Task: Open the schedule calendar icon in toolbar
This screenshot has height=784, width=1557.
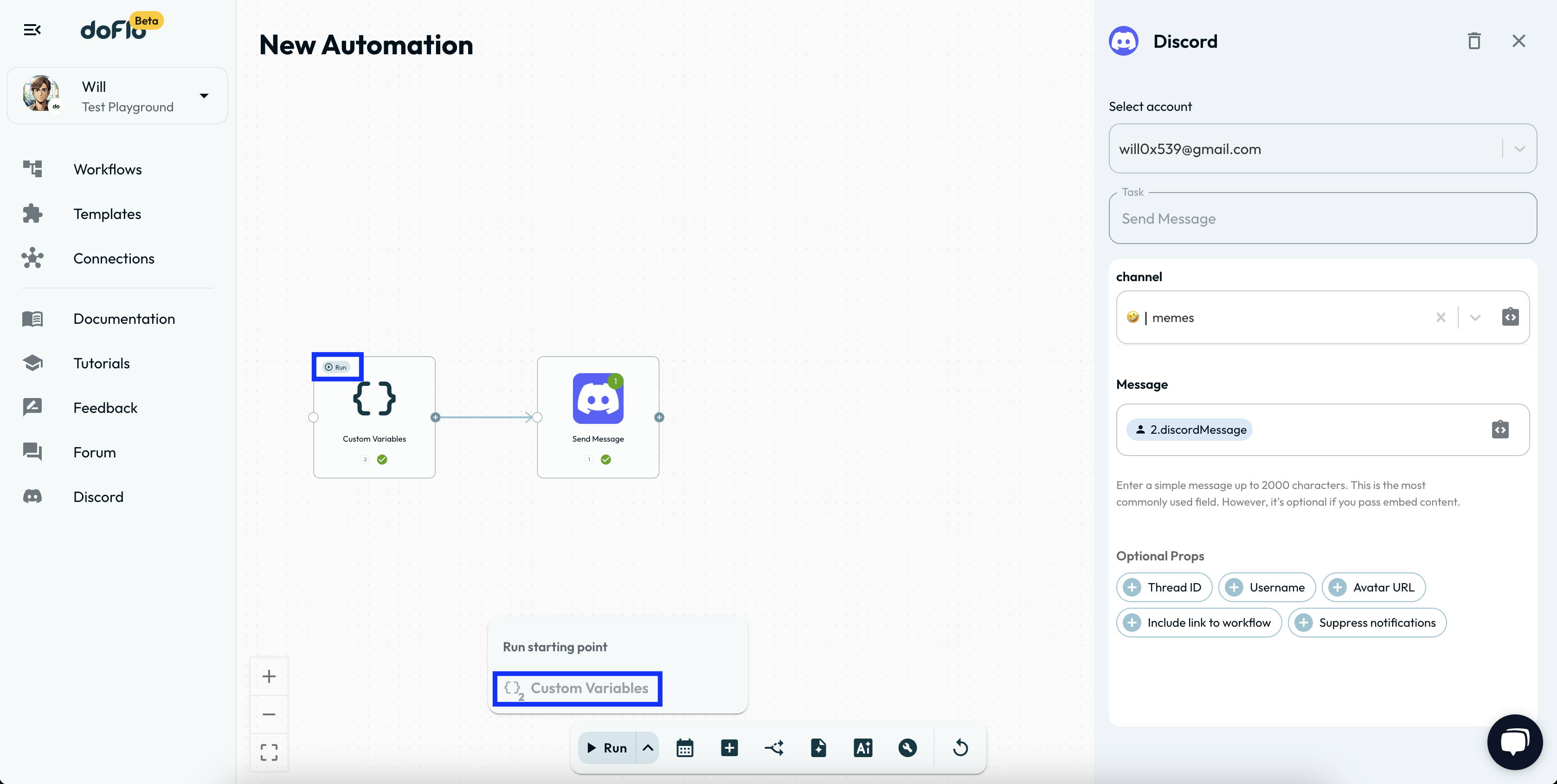Action: (x=684, y=748)
